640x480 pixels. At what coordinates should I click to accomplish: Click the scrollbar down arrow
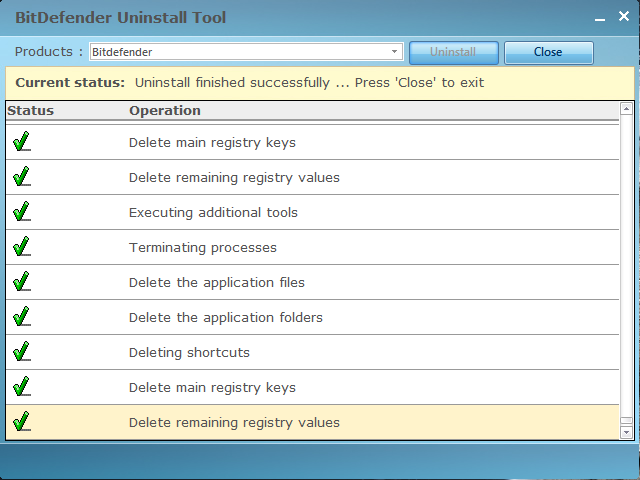pyautogui.click(x=626, y=432)
